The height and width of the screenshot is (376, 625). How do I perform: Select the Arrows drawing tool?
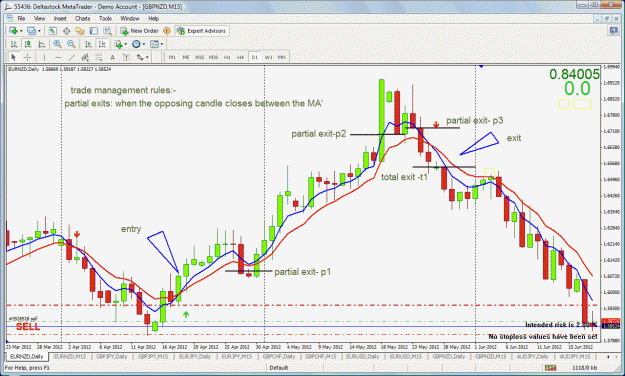tap(140, 57)
